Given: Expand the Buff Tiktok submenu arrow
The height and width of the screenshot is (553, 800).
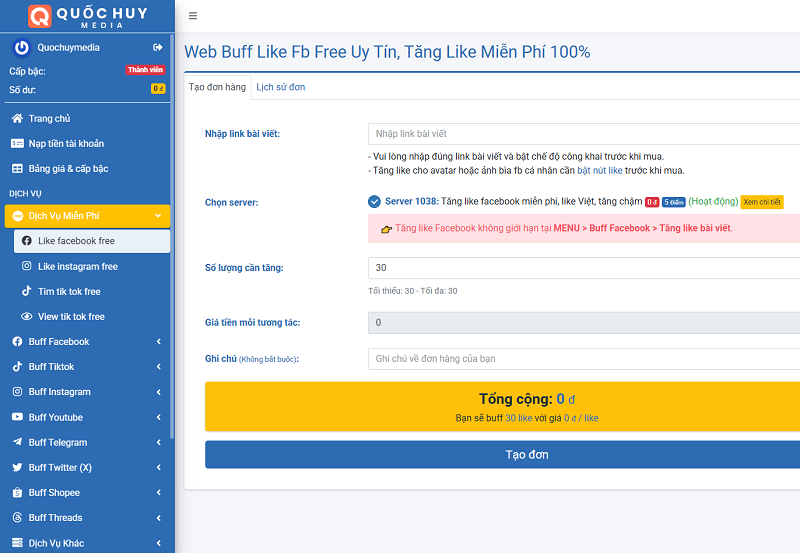Looking at the screenshot, I should tap(159, 366).
